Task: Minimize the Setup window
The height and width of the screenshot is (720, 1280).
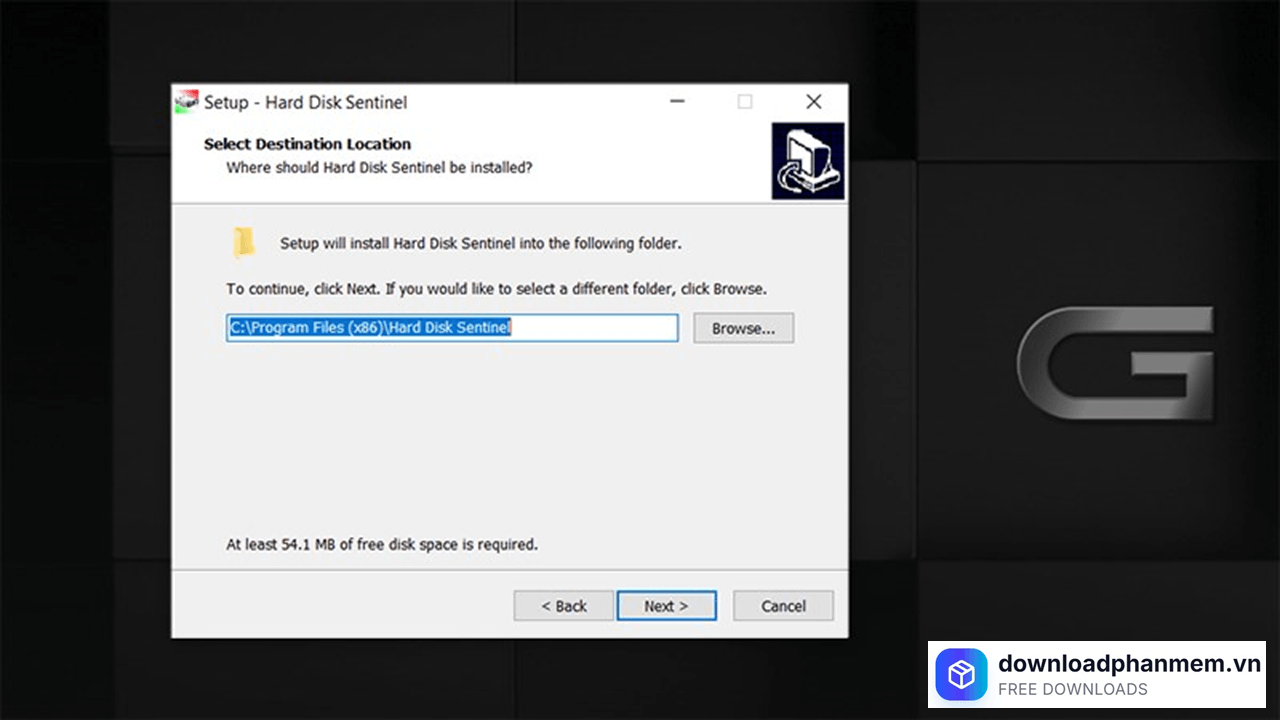Action: point(677,102)
